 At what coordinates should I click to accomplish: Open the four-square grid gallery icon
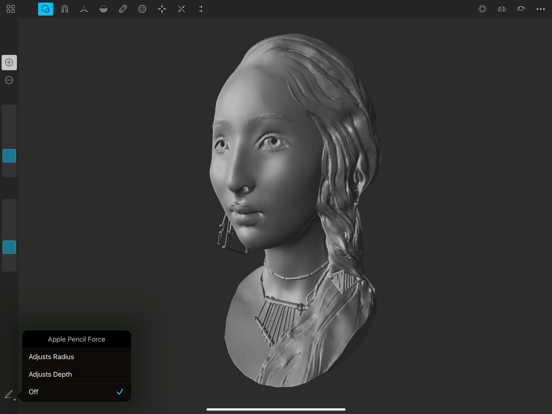coord(11,9)
